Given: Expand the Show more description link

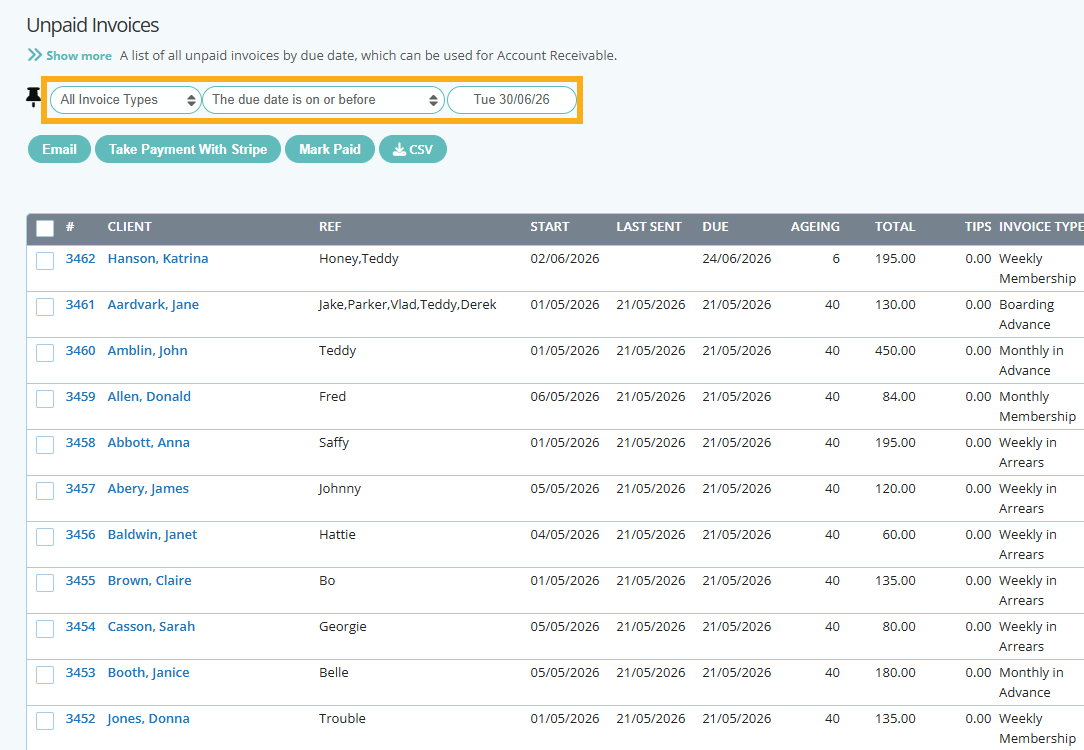Looking at the screenshot, I should (x=79, y=56).
